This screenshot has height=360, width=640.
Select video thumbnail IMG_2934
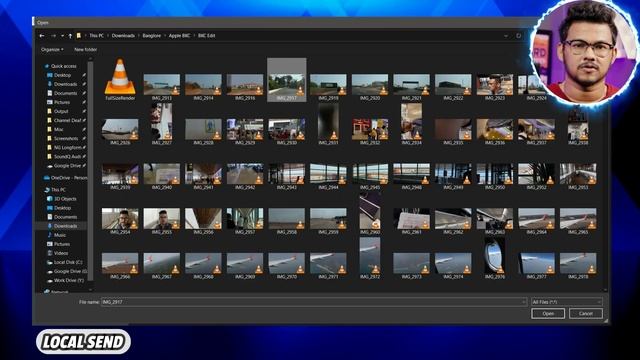(x=411, y=124)
